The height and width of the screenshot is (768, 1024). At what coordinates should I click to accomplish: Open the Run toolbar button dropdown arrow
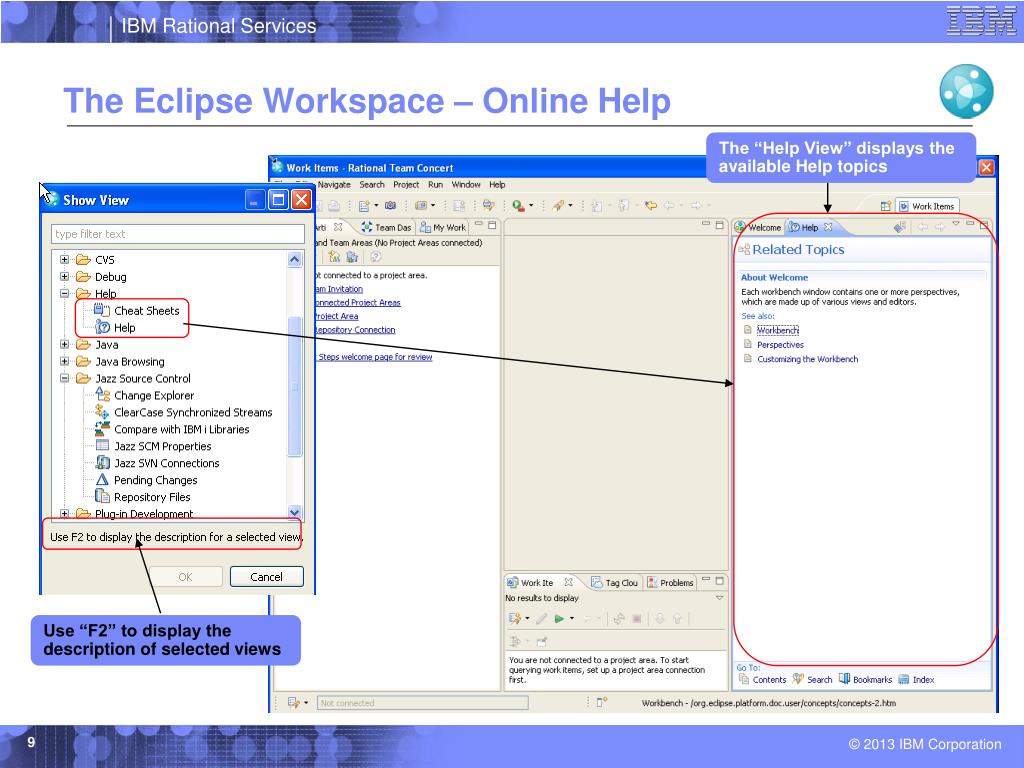(531, 206)
